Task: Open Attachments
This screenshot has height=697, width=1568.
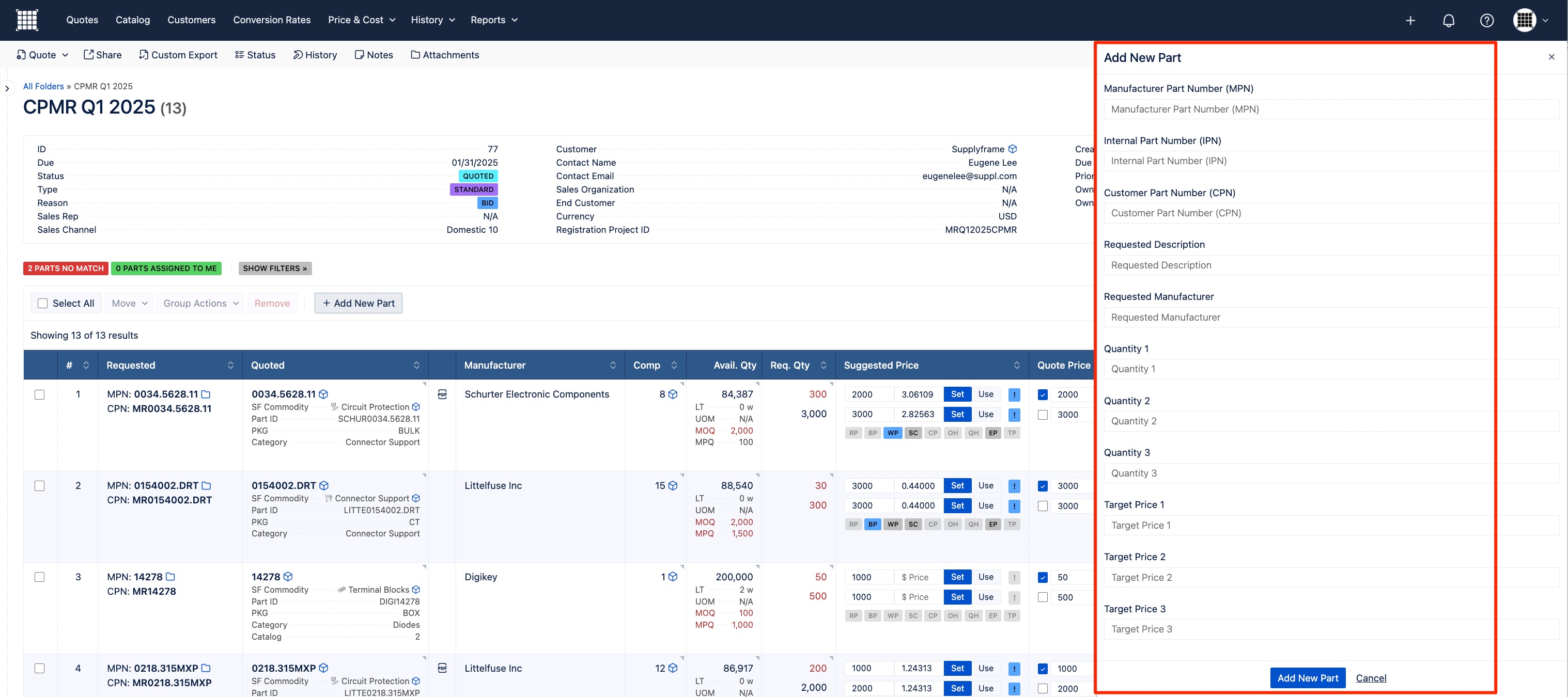Action: [445, 55]
